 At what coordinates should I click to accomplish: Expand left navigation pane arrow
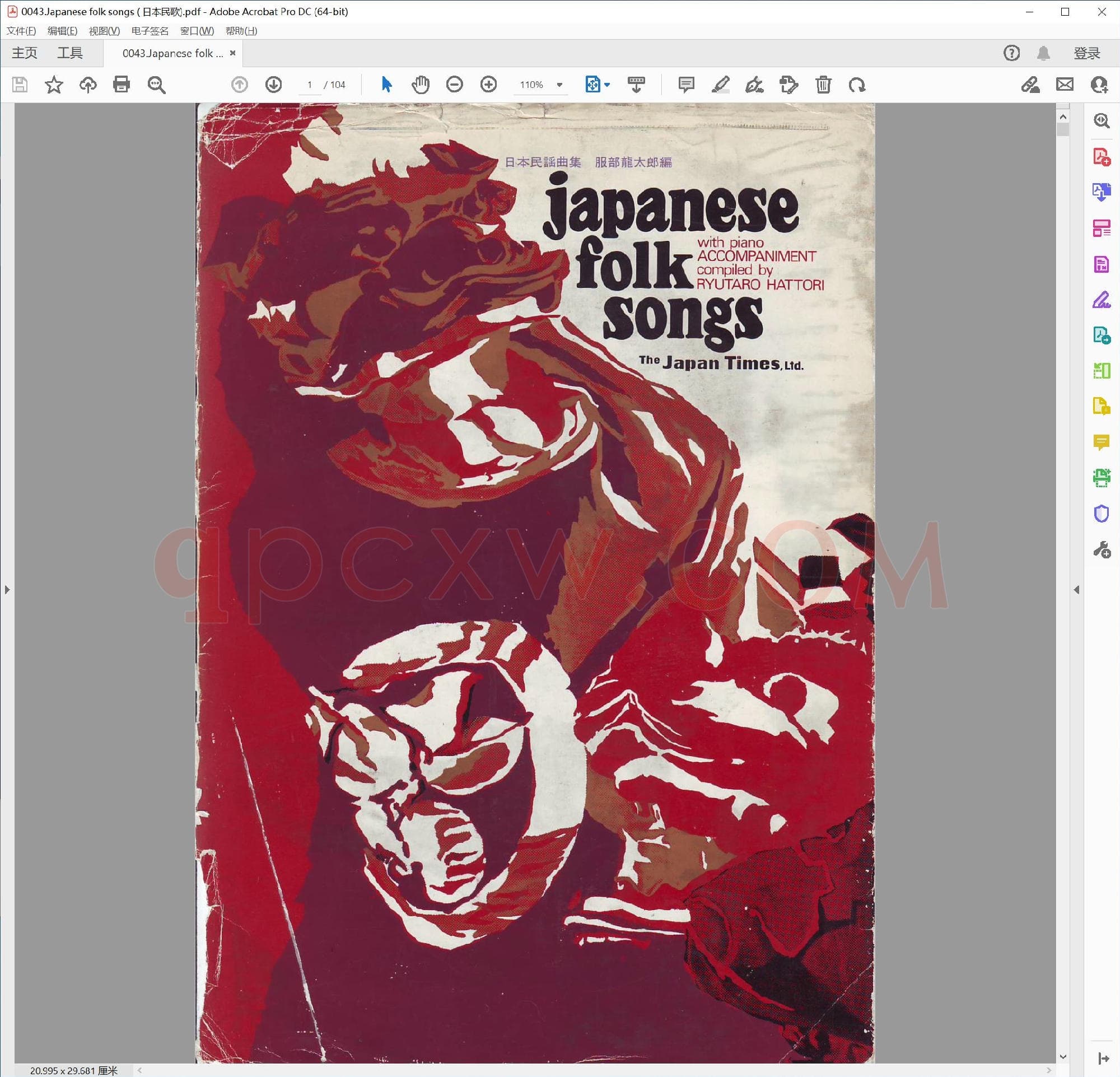[x=7, y=589]
